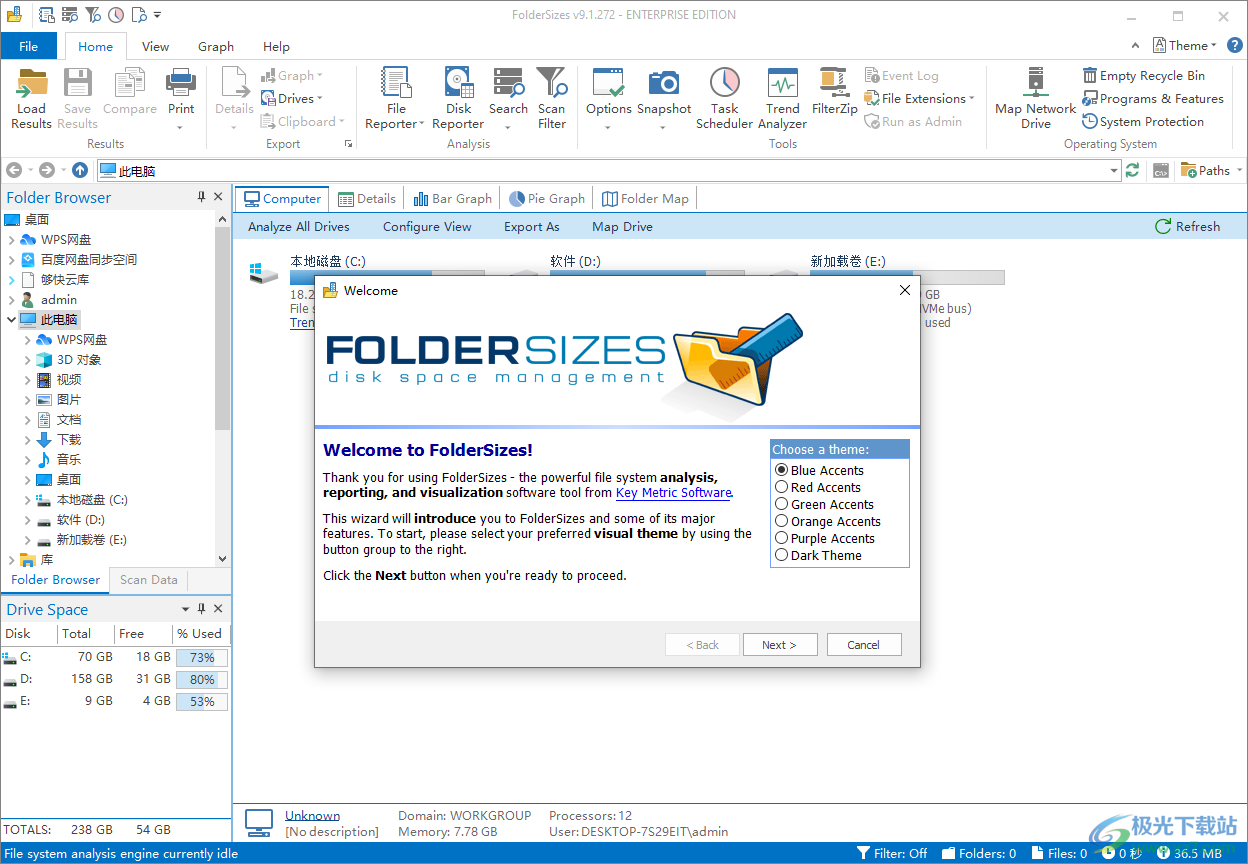Open the Print tool in ribbon
The image size is (1248, 864).
(x=181, y=98)
